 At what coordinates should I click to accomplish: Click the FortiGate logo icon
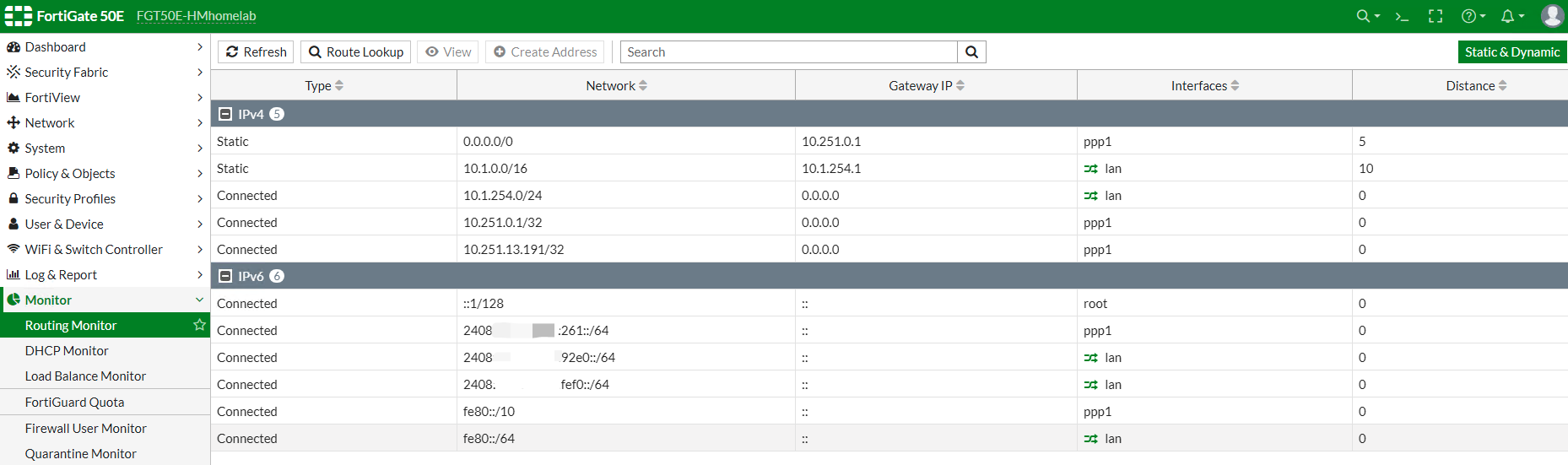(x=19, y=16)
